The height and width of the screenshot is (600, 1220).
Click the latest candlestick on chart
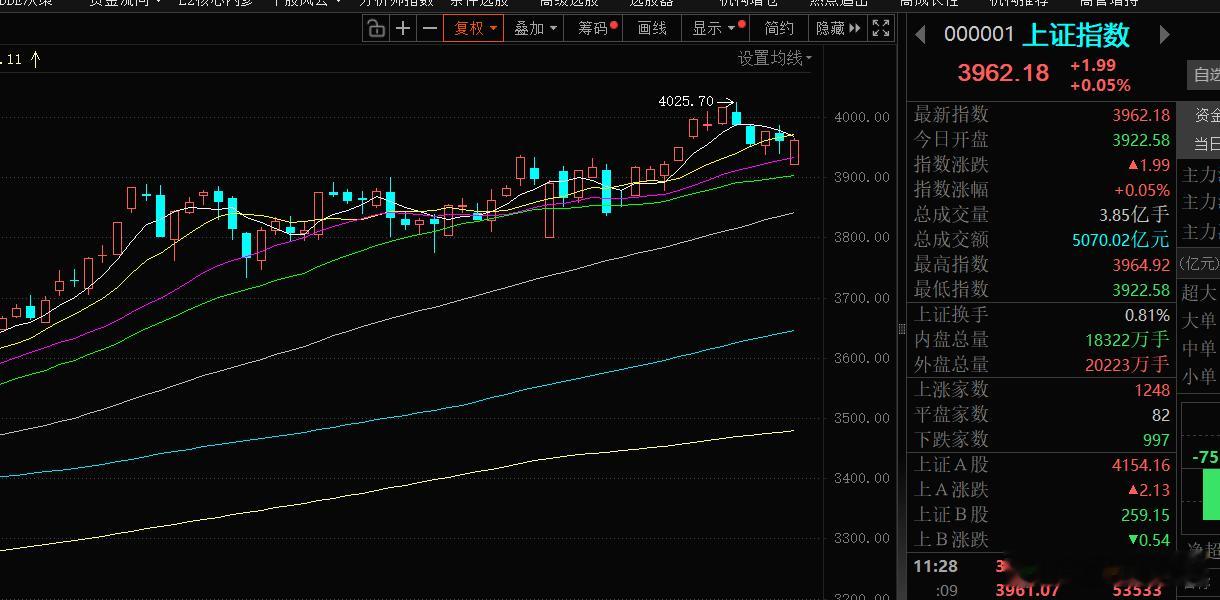pos(795,152)
